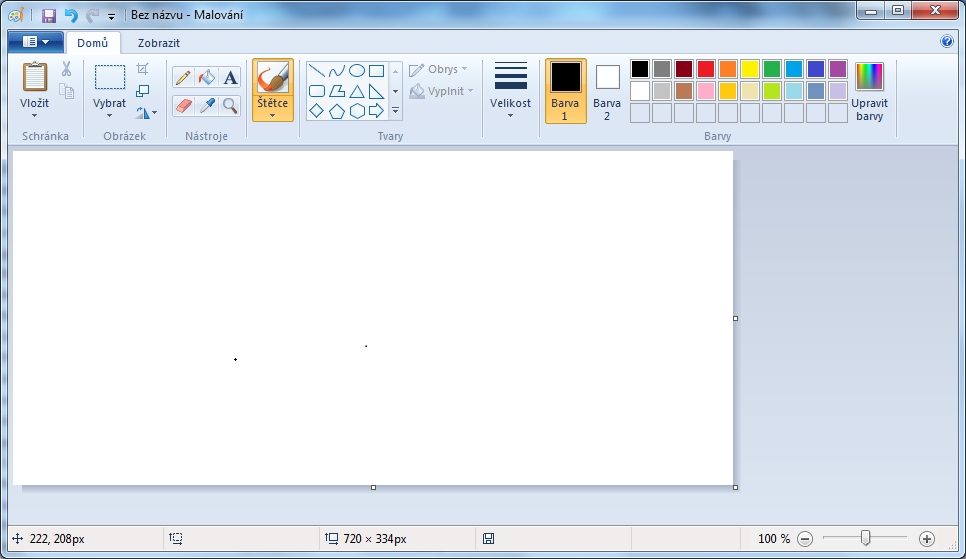Choose the Rounded rectangle shape

tap(317, 91)
